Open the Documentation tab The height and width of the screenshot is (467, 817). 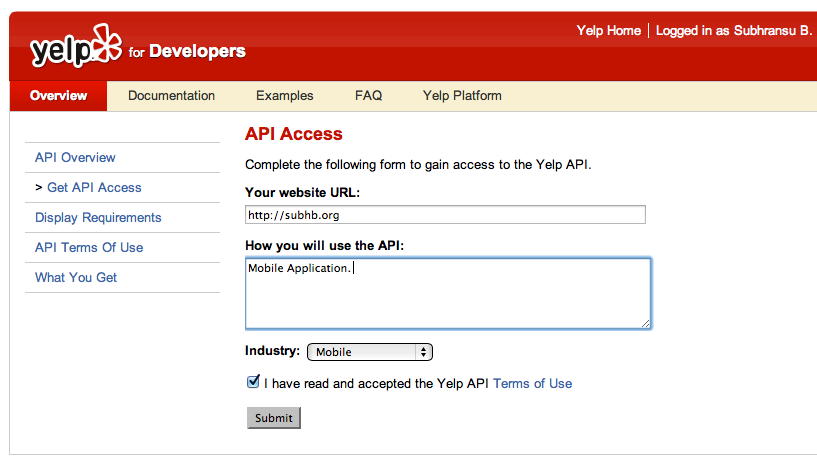pyautogui.click(x=171, y=95)
